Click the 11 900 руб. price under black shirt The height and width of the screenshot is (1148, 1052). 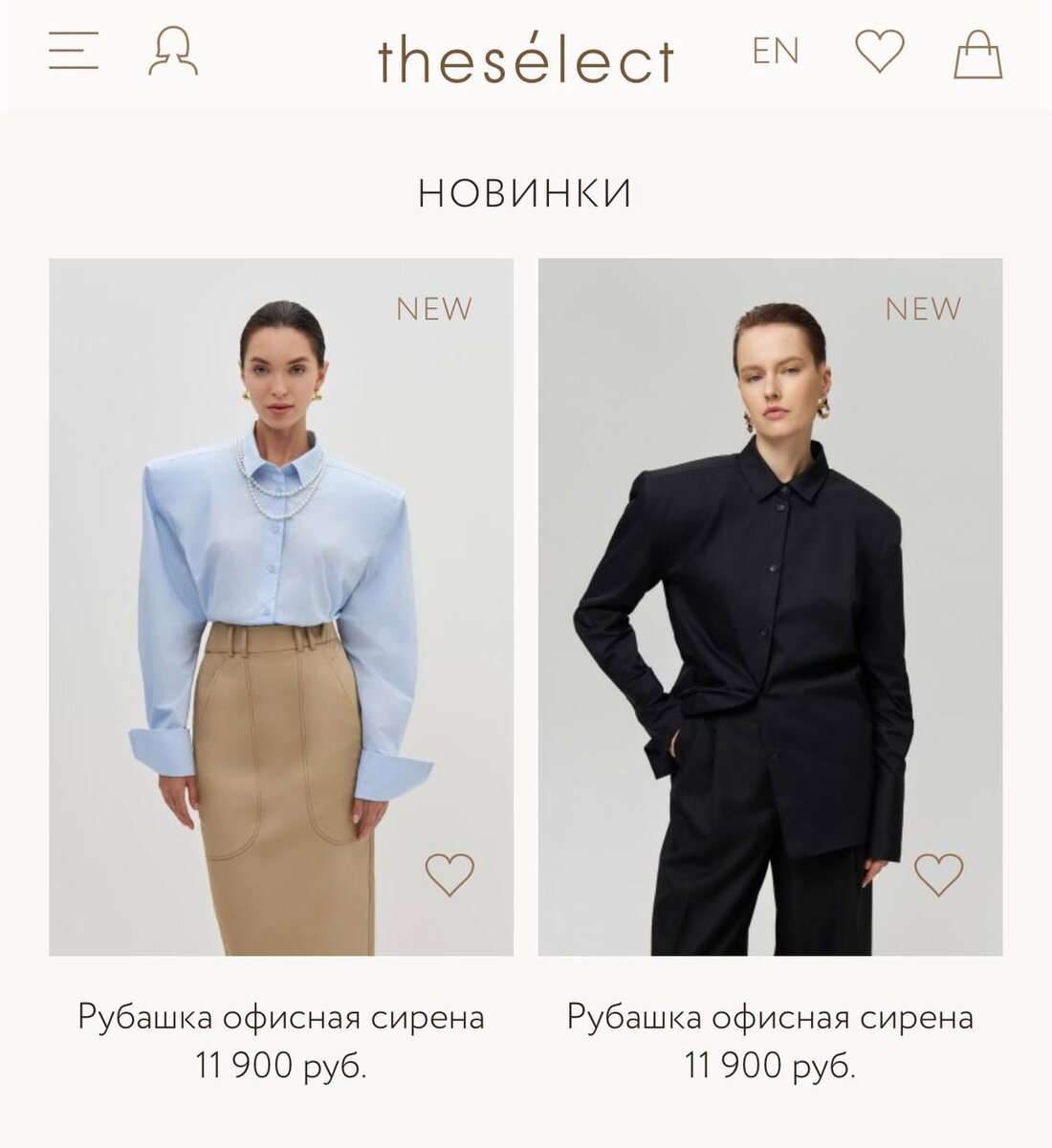coord(770,1065)
